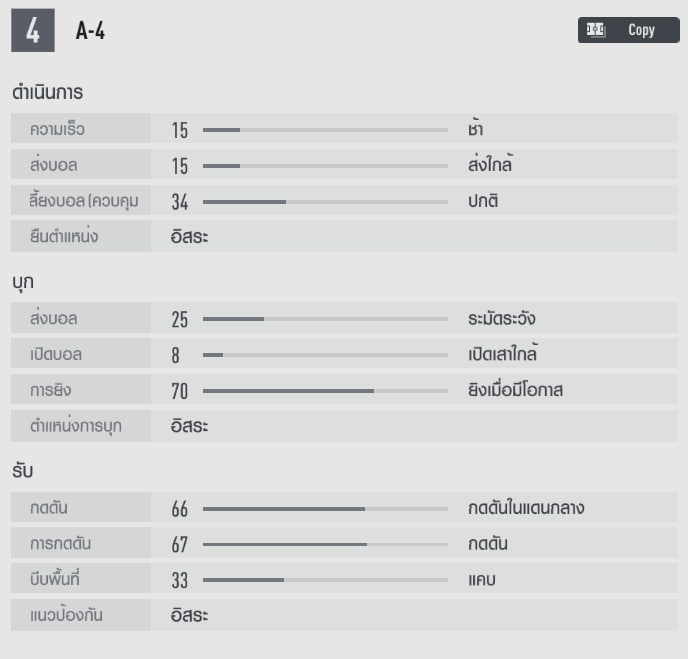
Task: Click the ความเร็ว slider track
Action: 325,130
